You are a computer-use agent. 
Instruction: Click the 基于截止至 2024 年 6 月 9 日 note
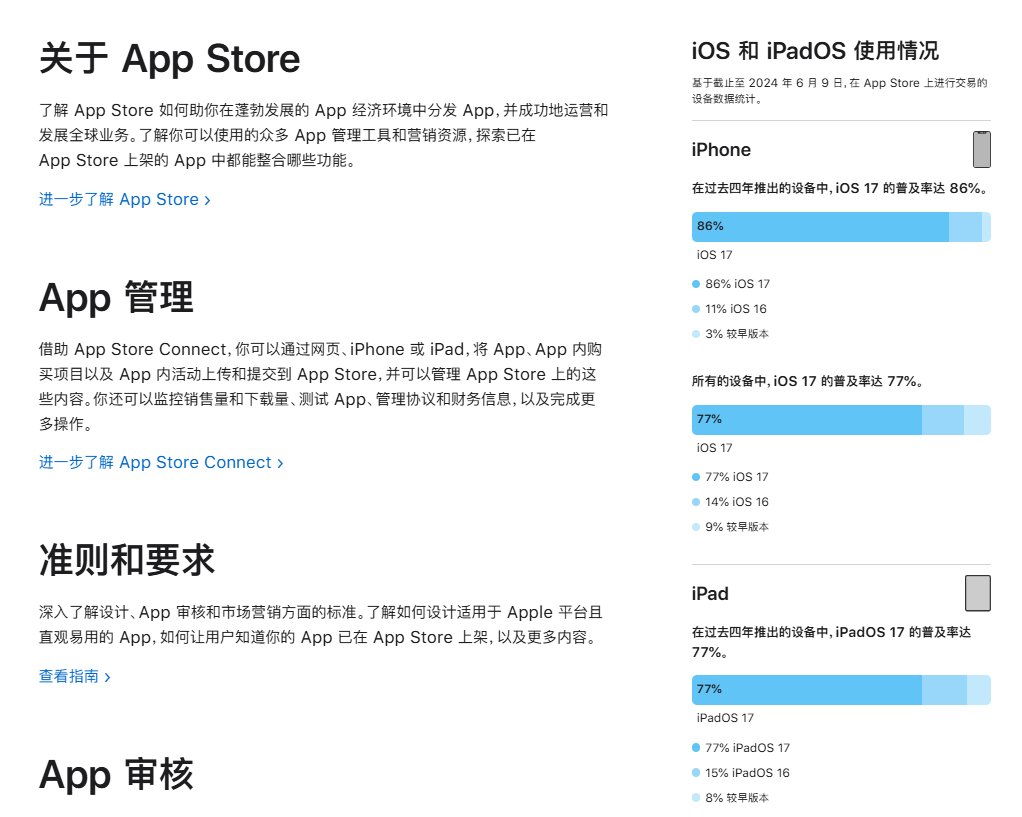point(840,91)
